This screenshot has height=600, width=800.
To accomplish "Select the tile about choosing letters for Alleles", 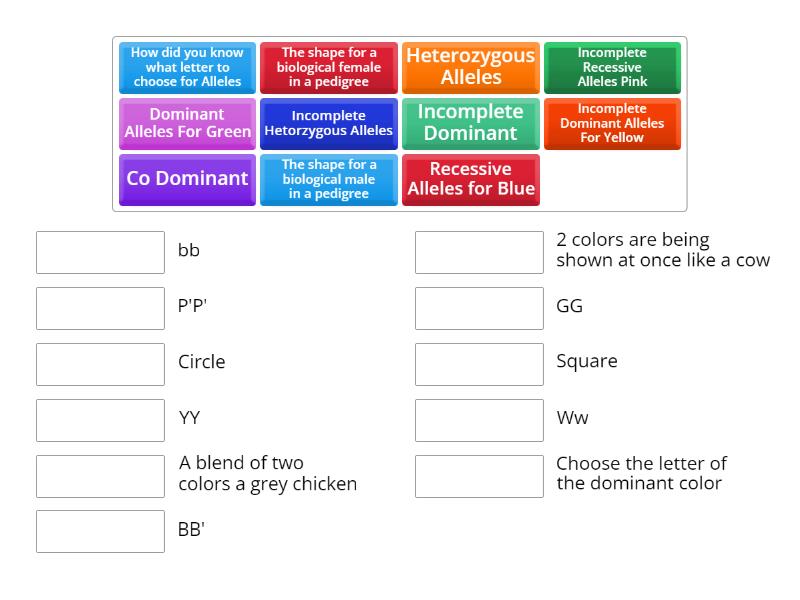I will click(187, 67).
